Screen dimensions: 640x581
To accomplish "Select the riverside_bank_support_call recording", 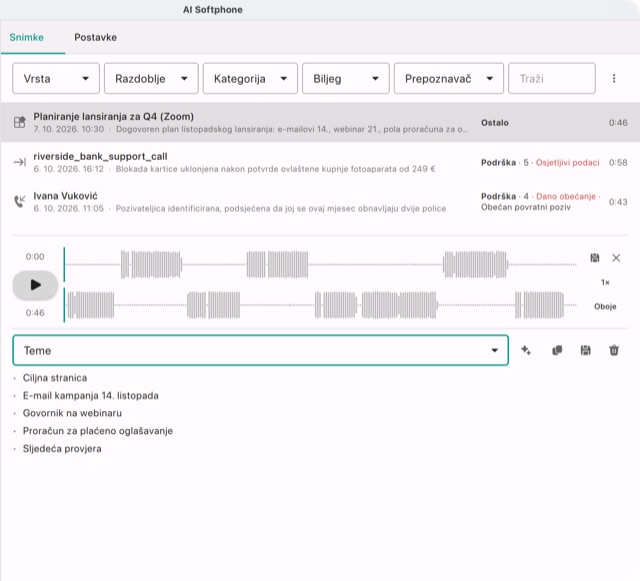I will [x=320, y=162].
